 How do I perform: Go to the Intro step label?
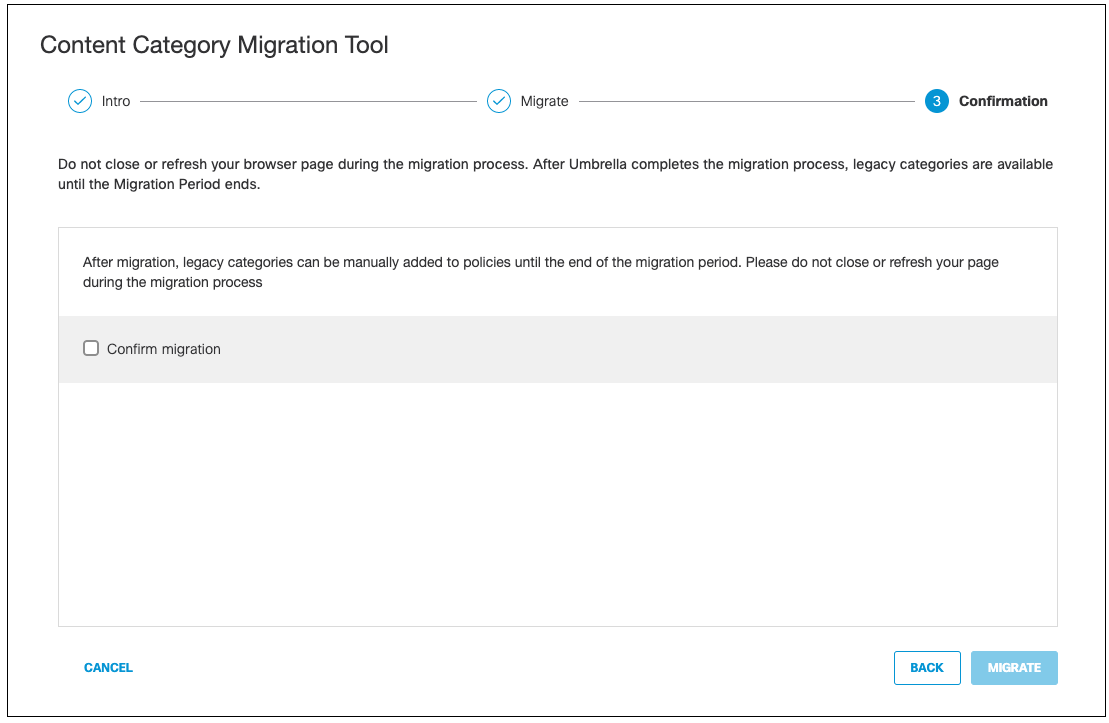(x=116, y=101)
